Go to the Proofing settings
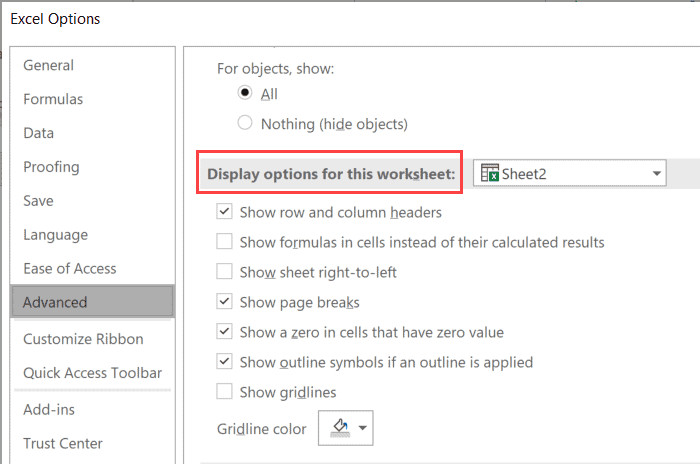700x464 pixels. pos(51,167)
